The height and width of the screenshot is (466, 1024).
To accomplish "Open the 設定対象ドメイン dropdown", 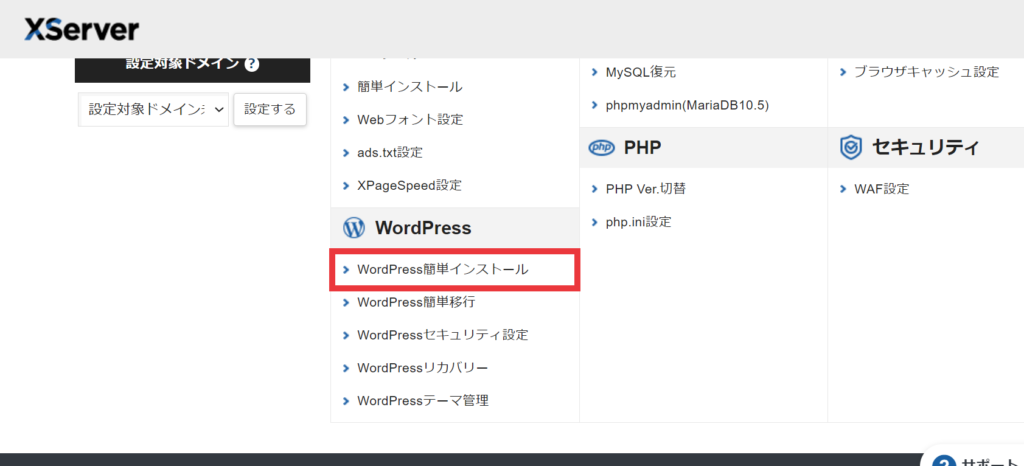I will (153, 109).
